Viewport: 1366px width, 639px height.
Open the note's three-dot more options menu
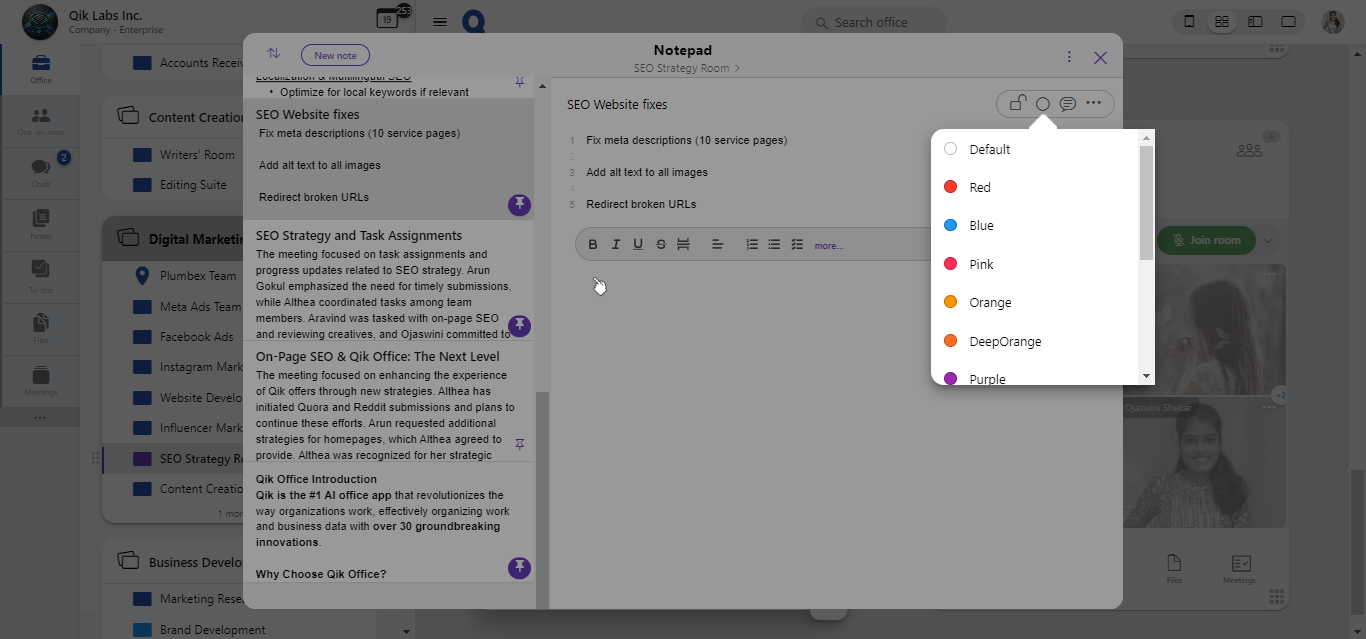(1094, 103)
